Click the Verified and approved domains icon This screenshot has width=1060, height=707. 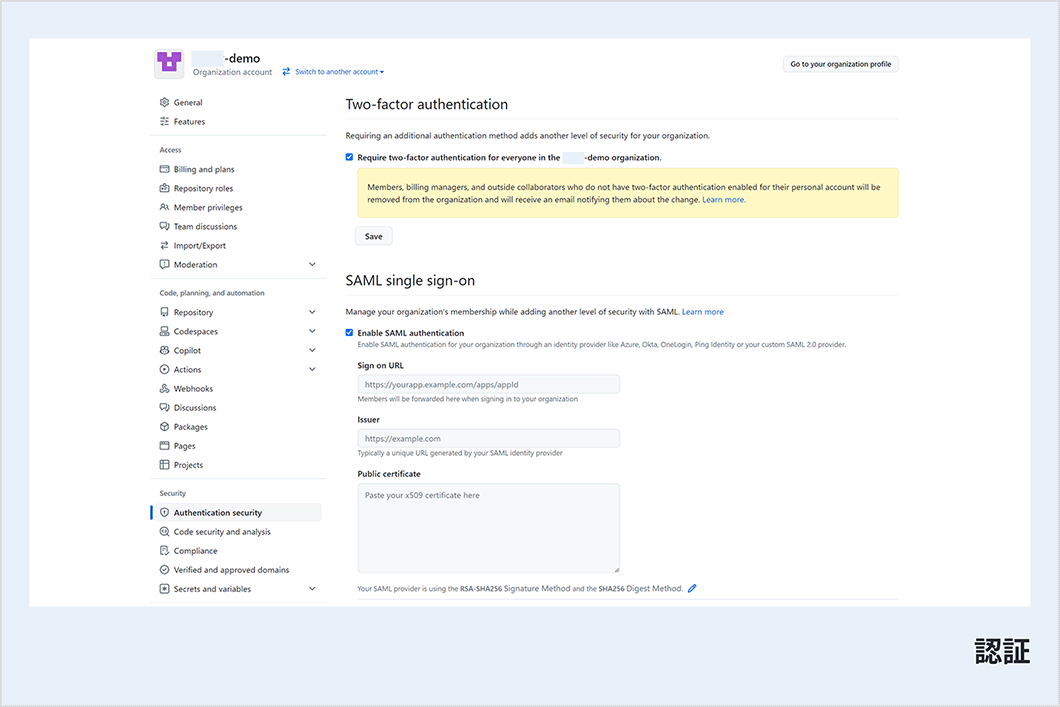tap(165, 570)
